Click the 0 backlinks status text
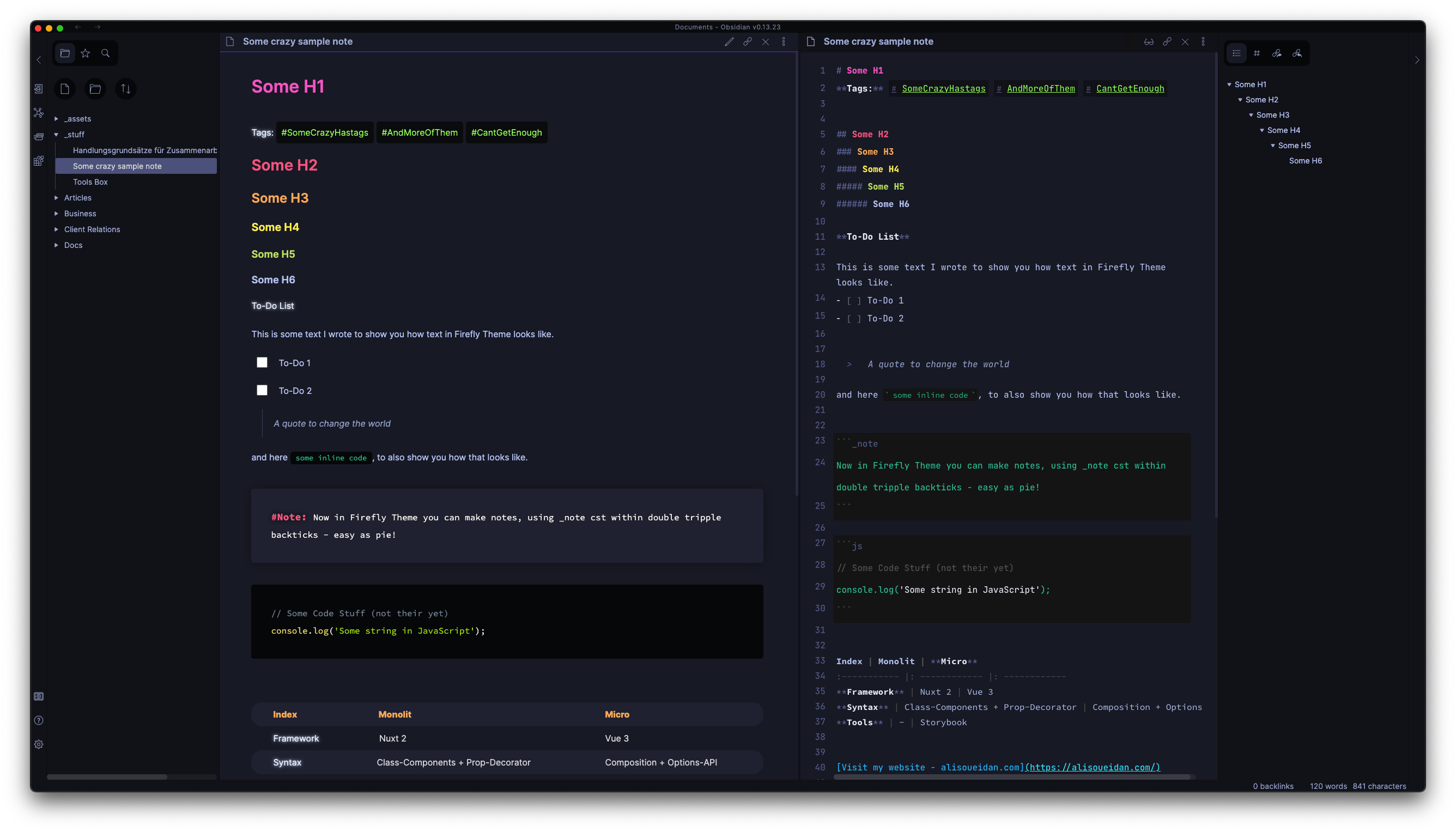This screenshot has height=832, width=1456. 1272,786
